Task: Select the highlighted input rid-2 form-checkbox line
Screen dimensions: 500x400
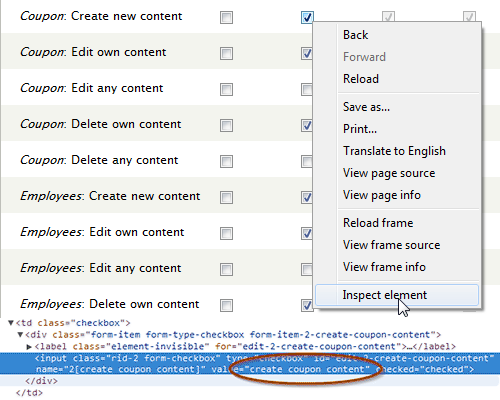Action: 250,364
